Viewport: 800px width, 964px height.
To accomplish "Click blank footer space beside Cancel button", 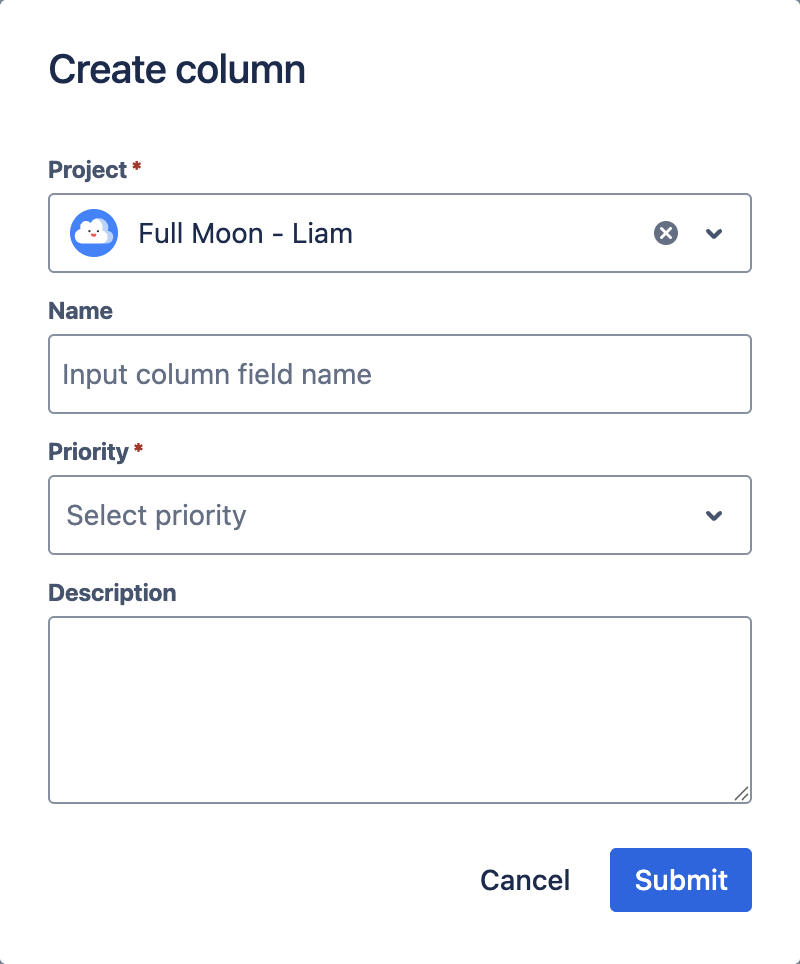I will (250, 880).
